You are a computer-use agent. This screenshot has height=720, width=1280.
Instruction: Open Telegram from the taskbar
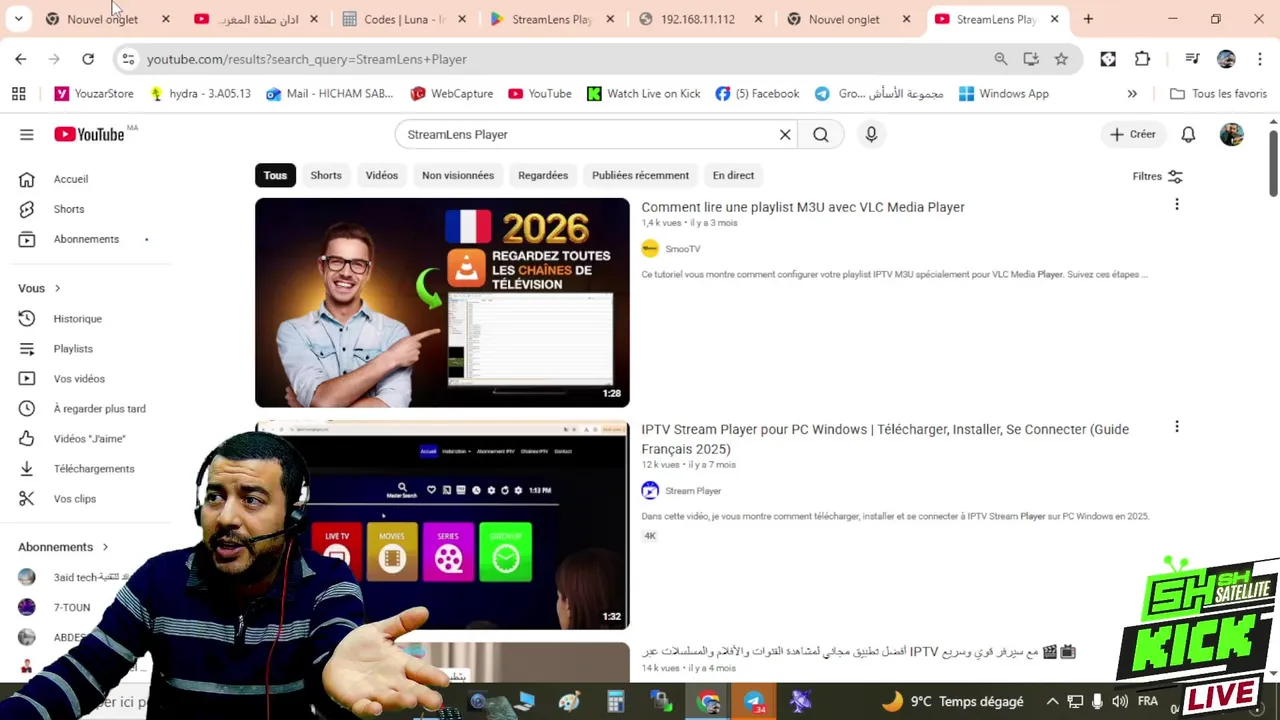tap(754, 702)
